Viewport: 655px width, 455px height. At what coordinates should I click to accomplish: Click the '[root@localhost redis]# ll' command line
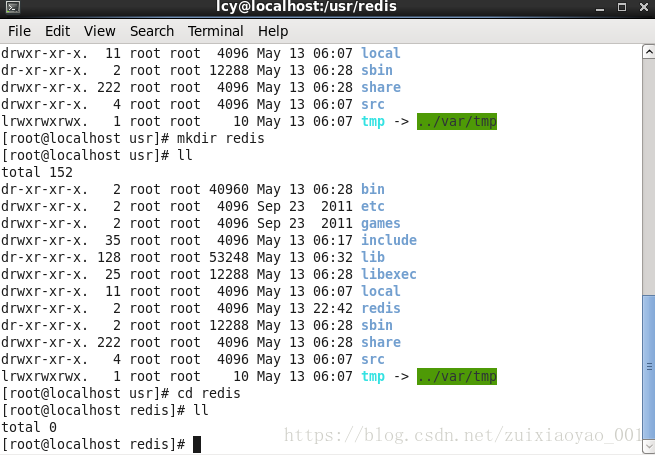(105, 410)
